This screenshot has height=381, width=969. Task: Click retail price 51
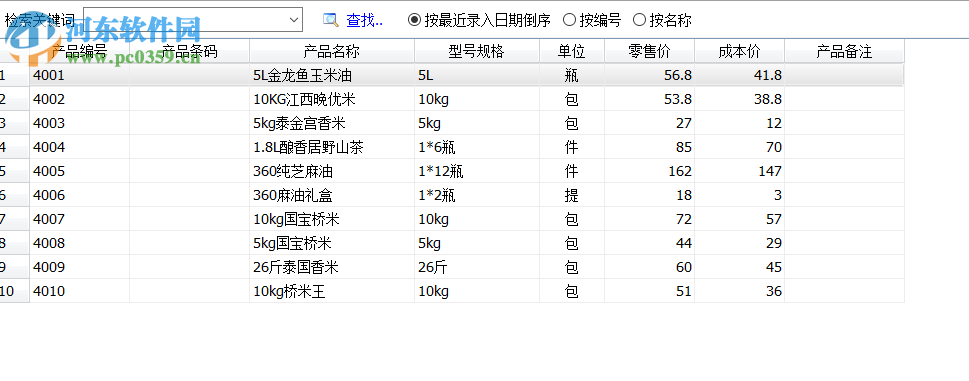683,291
